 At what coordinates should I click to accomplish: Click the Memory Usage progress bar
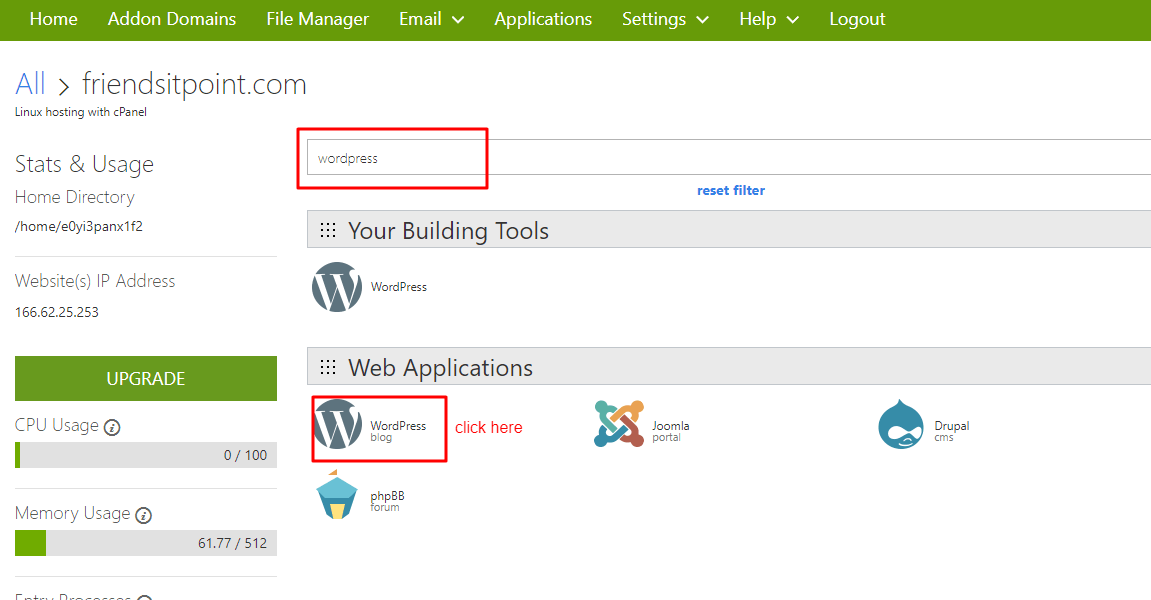click(x=146, y=543)
